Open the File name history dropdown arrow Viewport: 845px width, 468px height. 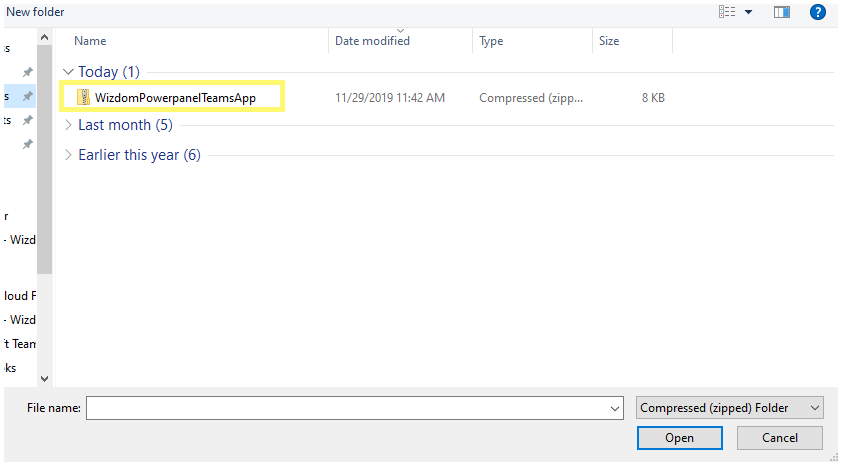(615, 408)
